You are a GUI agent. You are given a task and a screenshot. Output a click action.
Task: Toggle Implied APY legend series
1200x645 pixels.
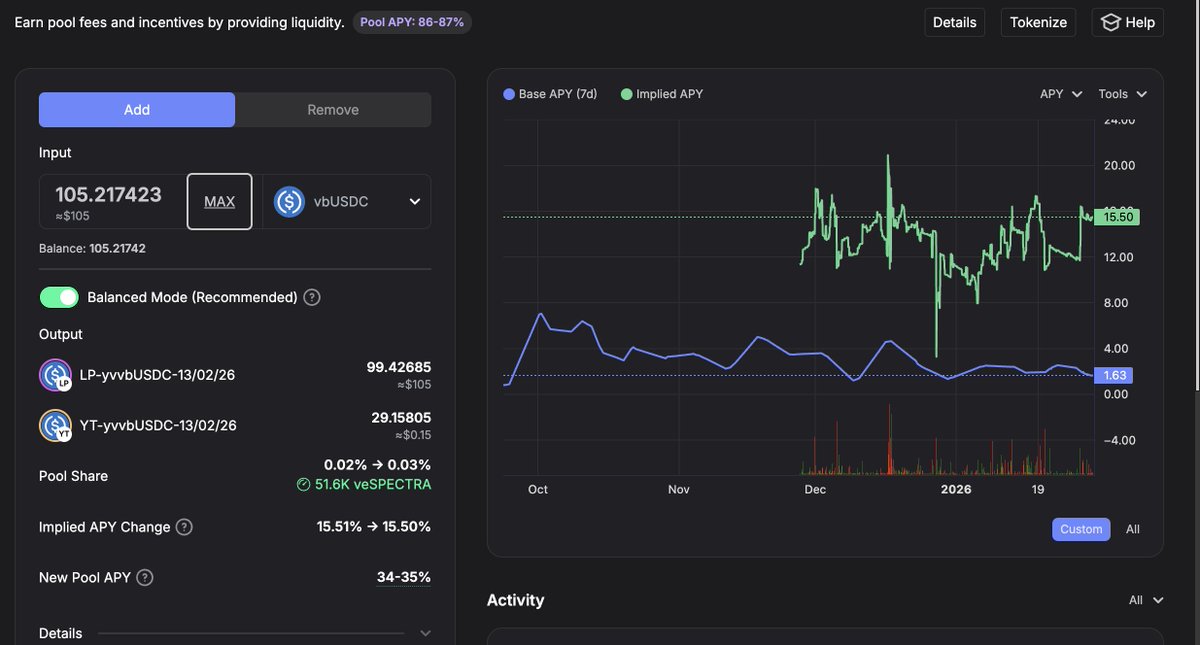coord(662,94)
